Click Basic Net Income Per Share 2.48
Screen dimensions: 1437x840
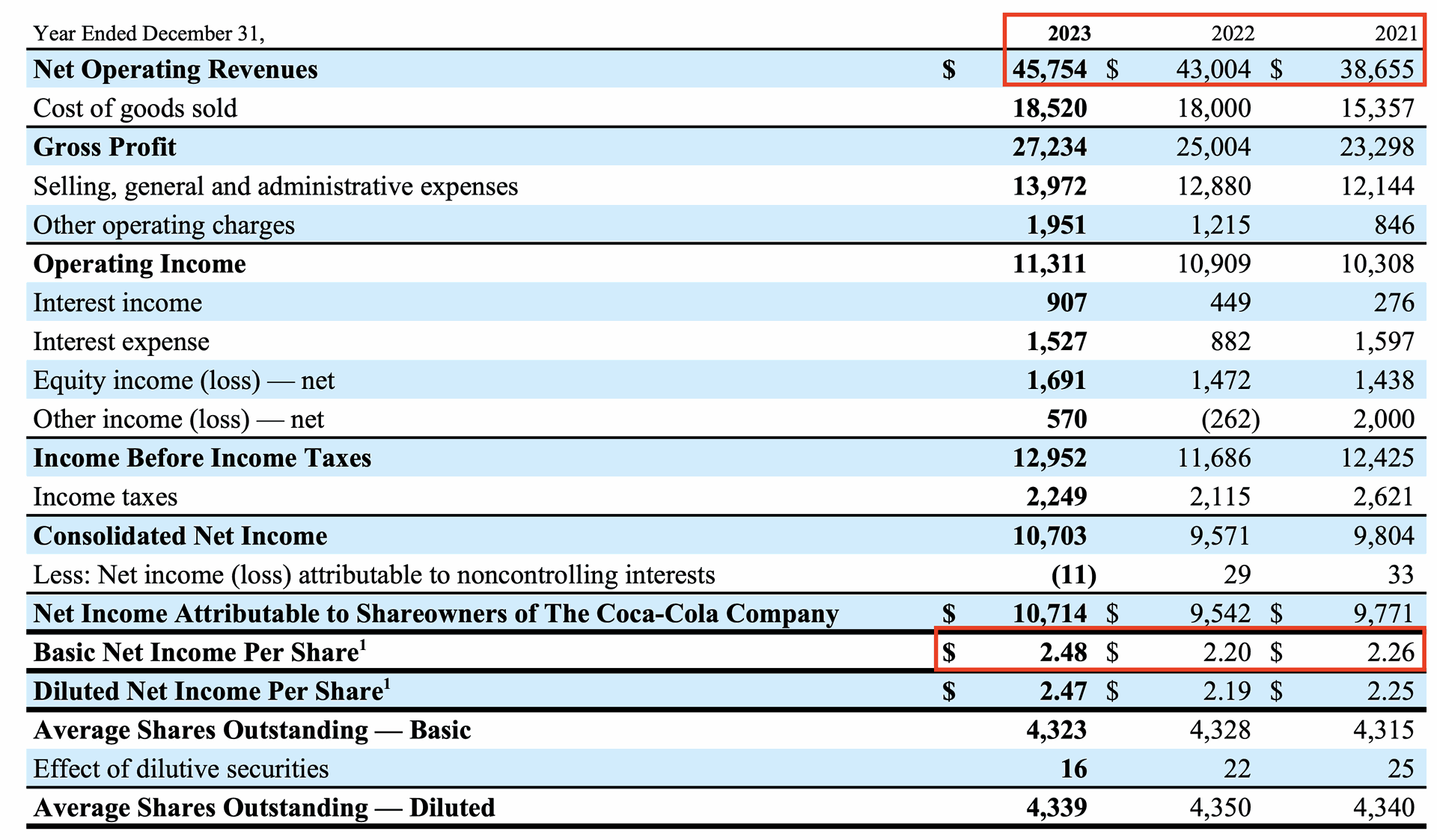tap(1063, 653)
